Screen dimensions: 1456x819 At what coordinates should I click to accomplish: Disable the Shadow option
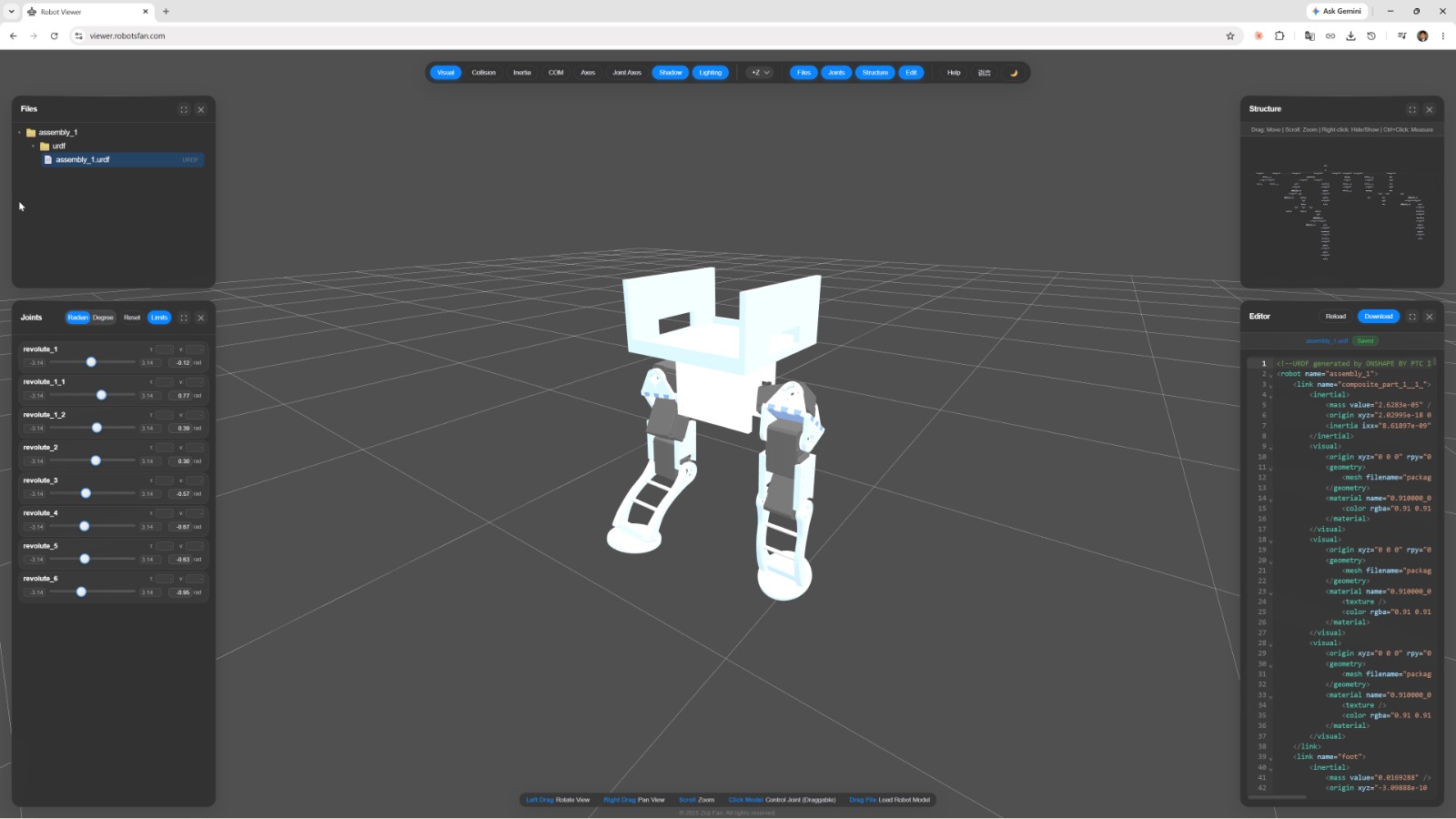671,73
